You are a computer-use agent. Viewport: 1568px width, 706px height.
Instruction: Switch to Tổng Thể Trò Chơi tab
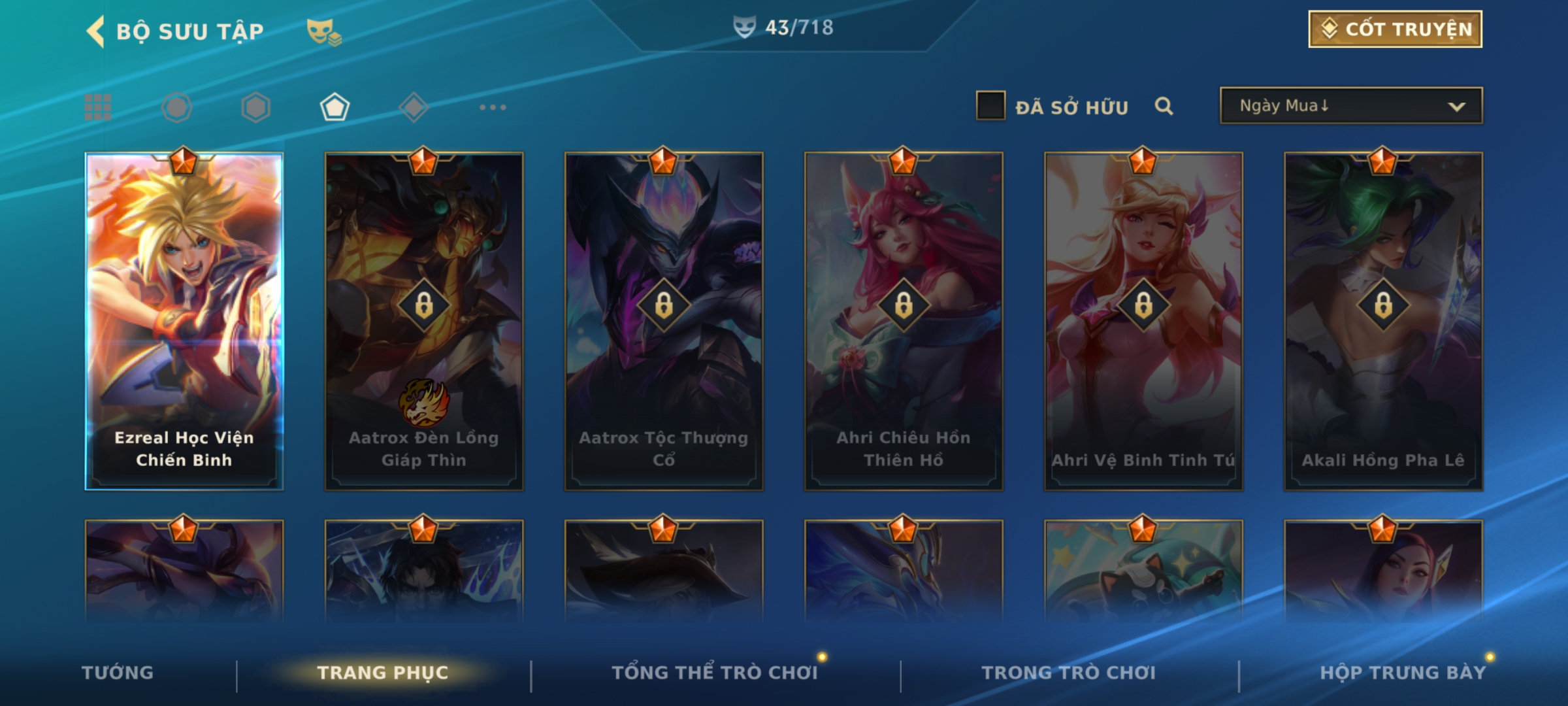tap(715, 673)
